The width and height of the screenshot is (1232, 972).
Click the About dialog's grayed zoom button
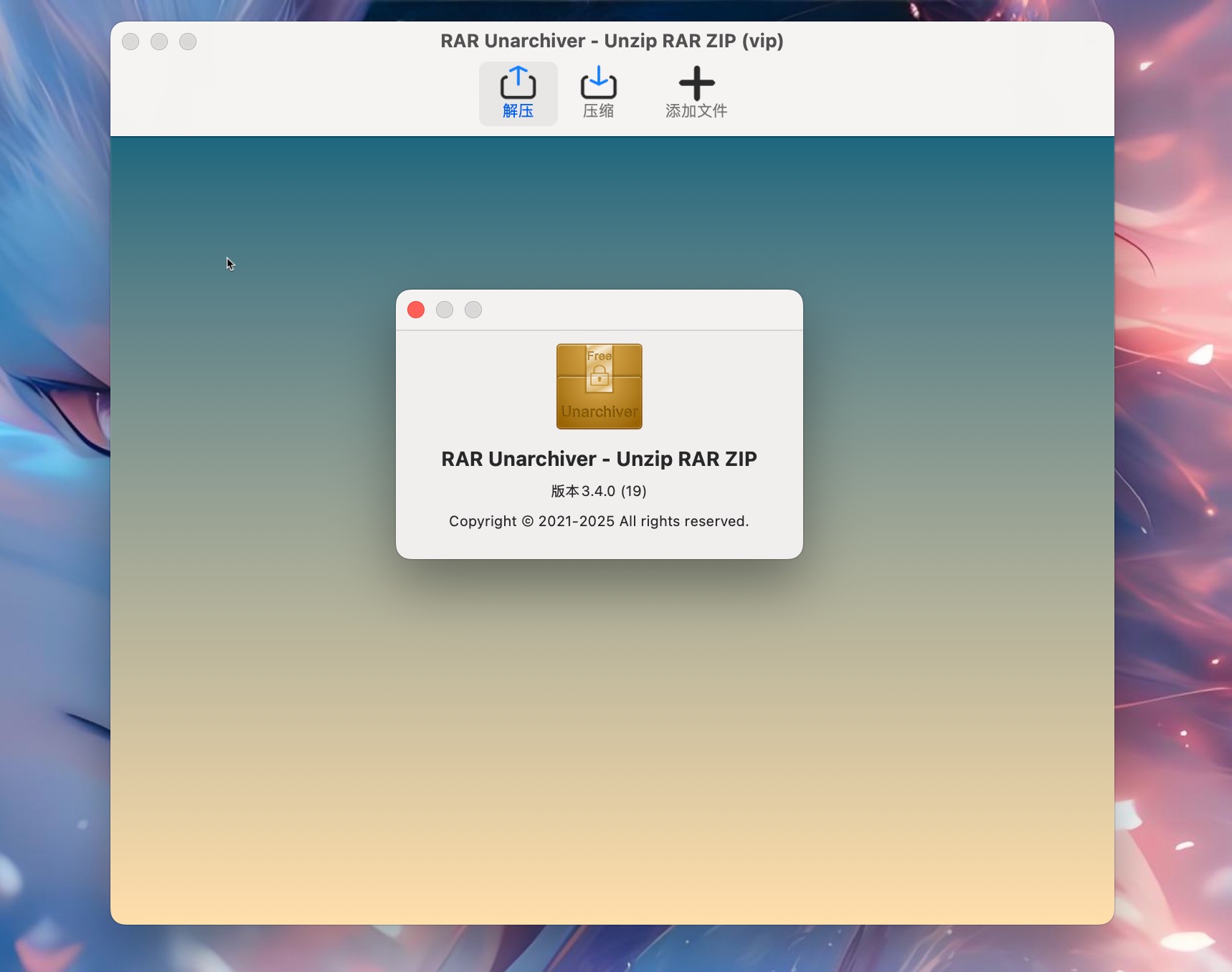(x=473, y=310)
